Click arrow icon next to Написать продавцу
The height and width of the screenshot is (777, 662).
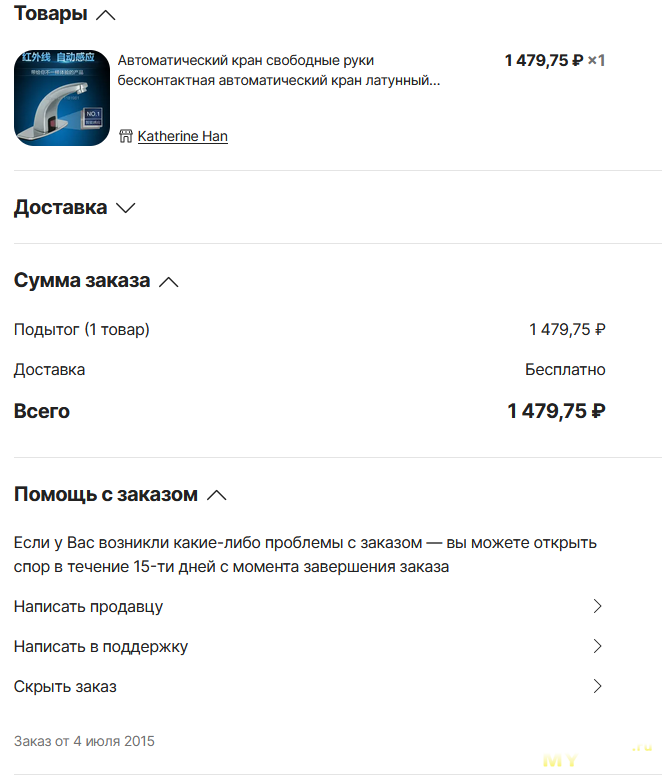click(x=598, y=606)
